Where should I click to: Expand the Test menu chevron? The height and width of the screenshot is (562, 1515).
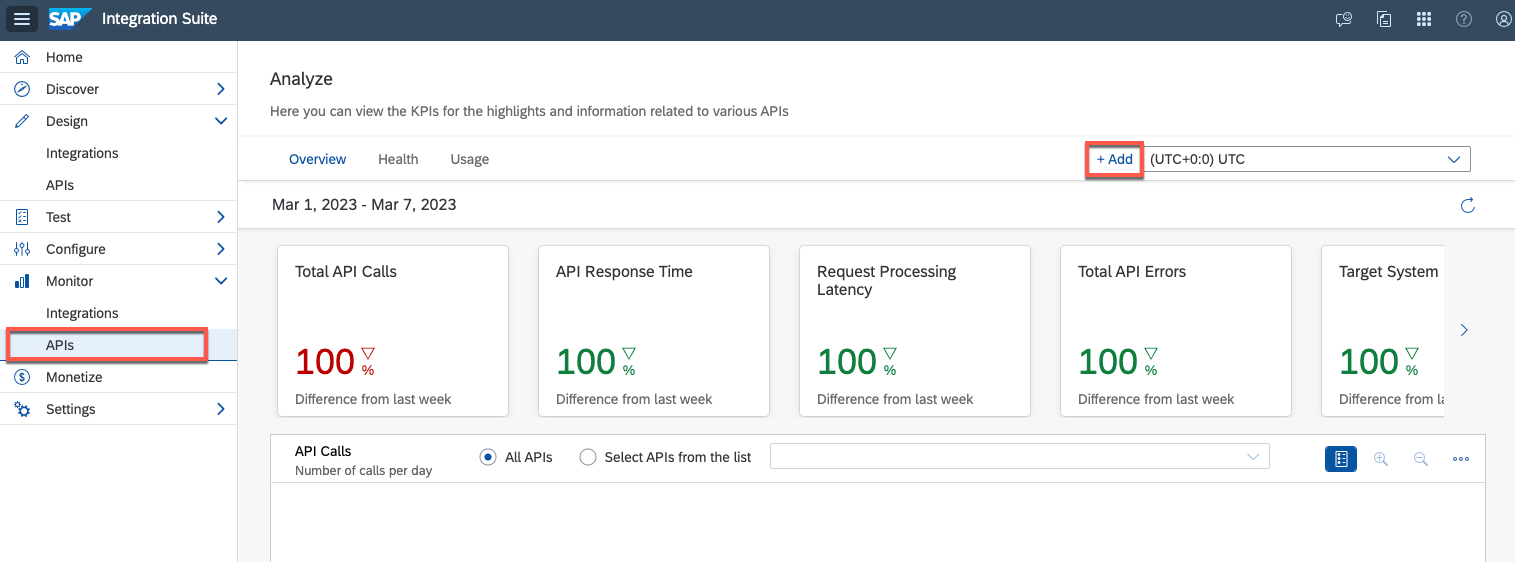pos(221,217)
